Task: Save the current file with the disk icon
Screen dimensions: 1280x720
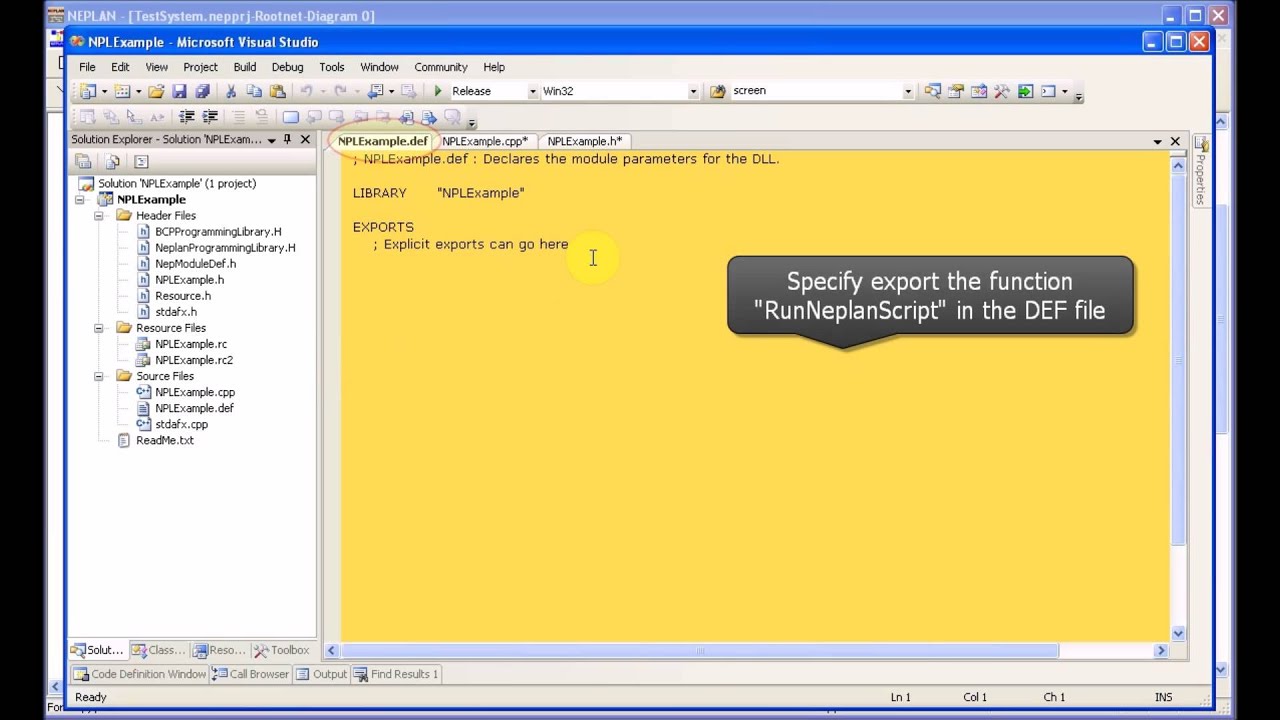Action: point(179,91)
